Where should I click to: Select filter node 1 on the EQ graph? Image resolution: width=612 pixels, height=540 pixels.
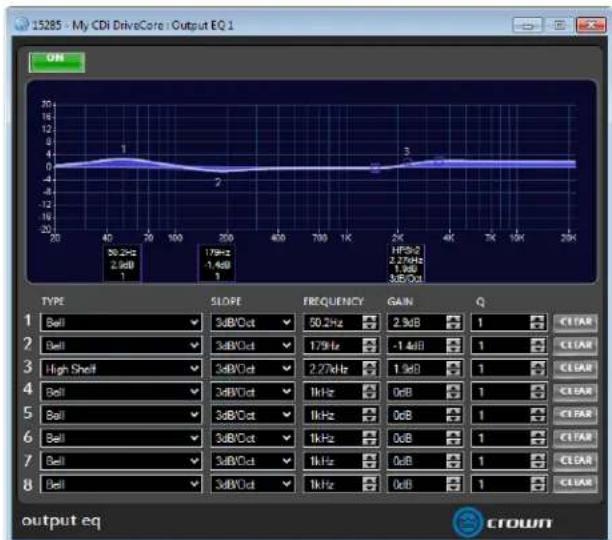(123, 149)
